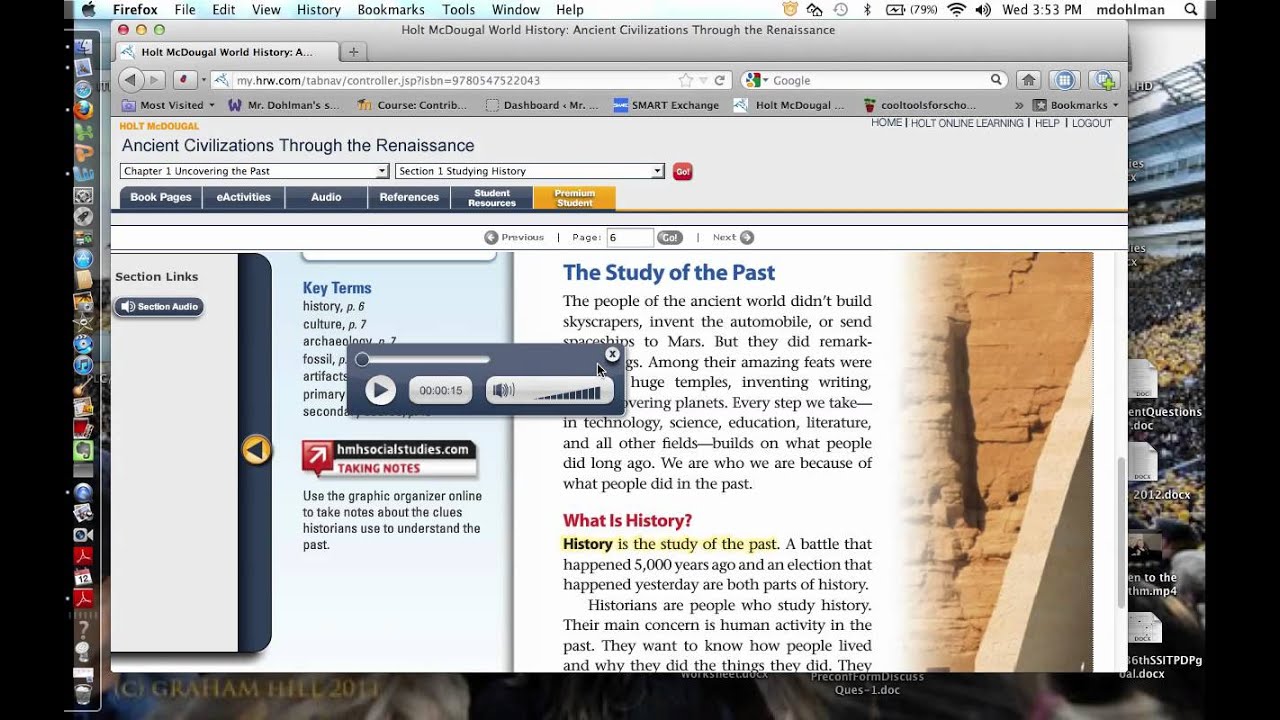Screen dimensions: 1280x720
Task: Click the browser forward button
Action: pyautogui.click(x=155, y=80)
